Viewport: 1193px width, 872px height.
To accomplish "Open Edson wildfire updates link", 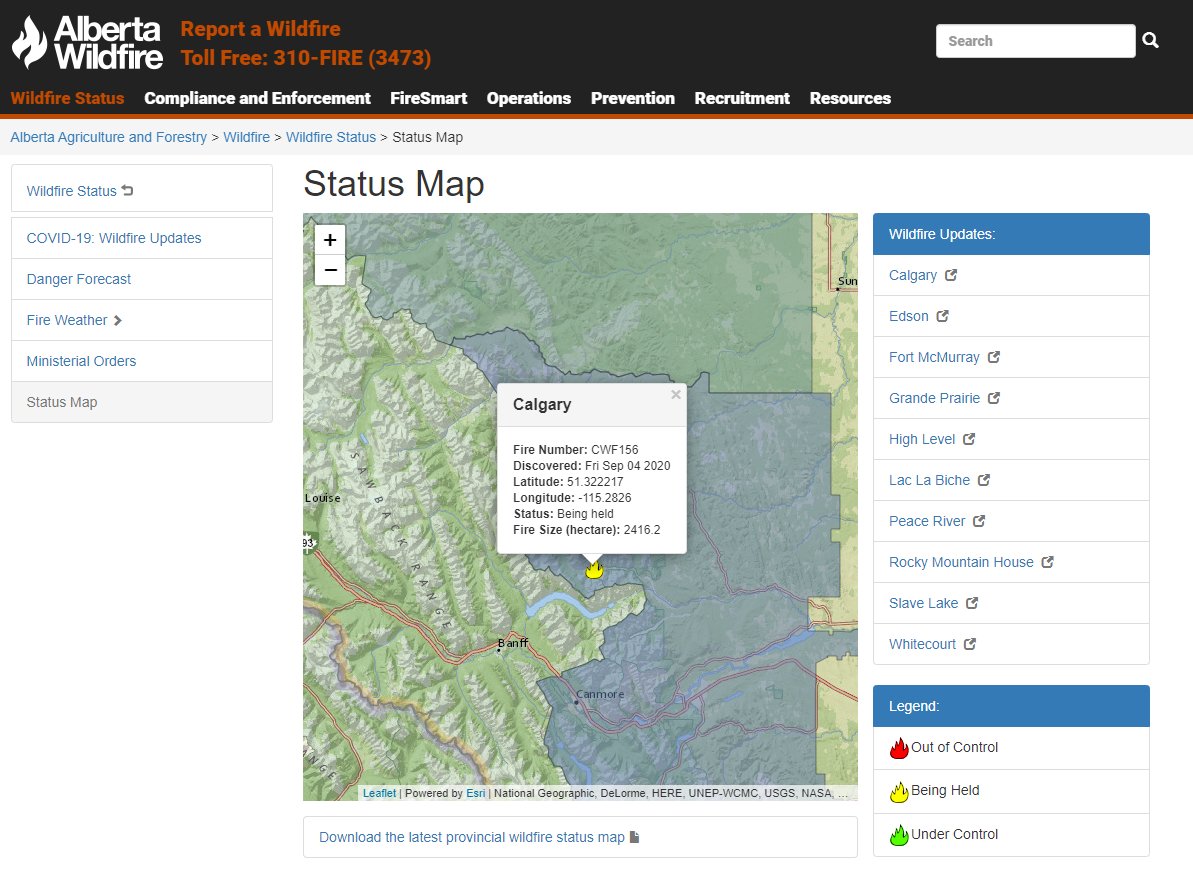I will [x=908, y=316].
